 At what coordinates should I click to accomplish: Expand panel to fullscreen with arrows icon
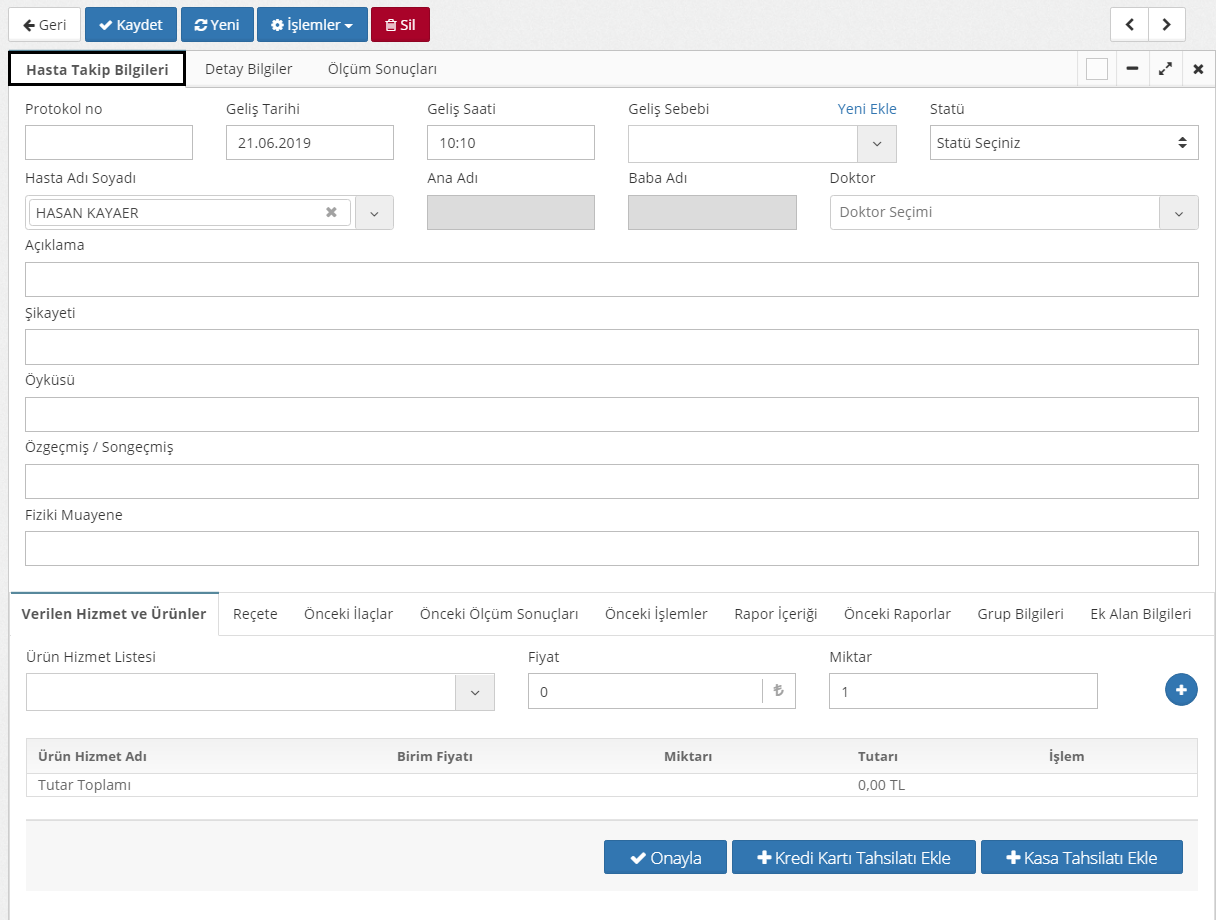coord(1165,69)
